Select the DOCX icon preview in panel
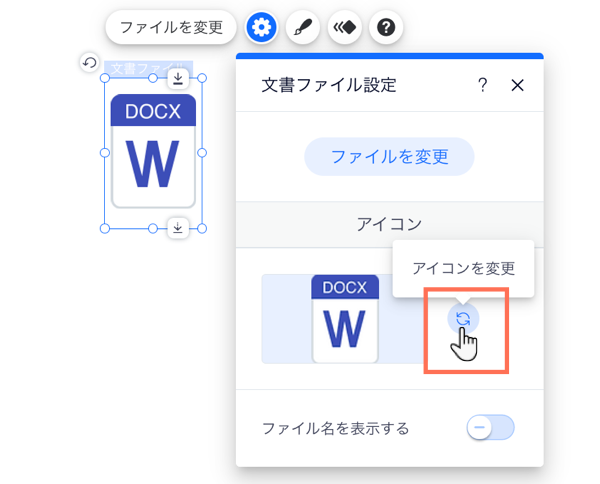The image size is (600, 484). pyautogui.click(x=345, y=319)
